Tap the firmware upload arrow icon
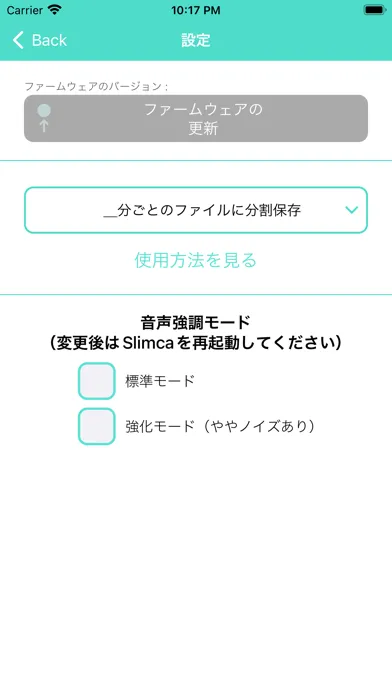This screenshot has height=696, width=392. [44, 126]
